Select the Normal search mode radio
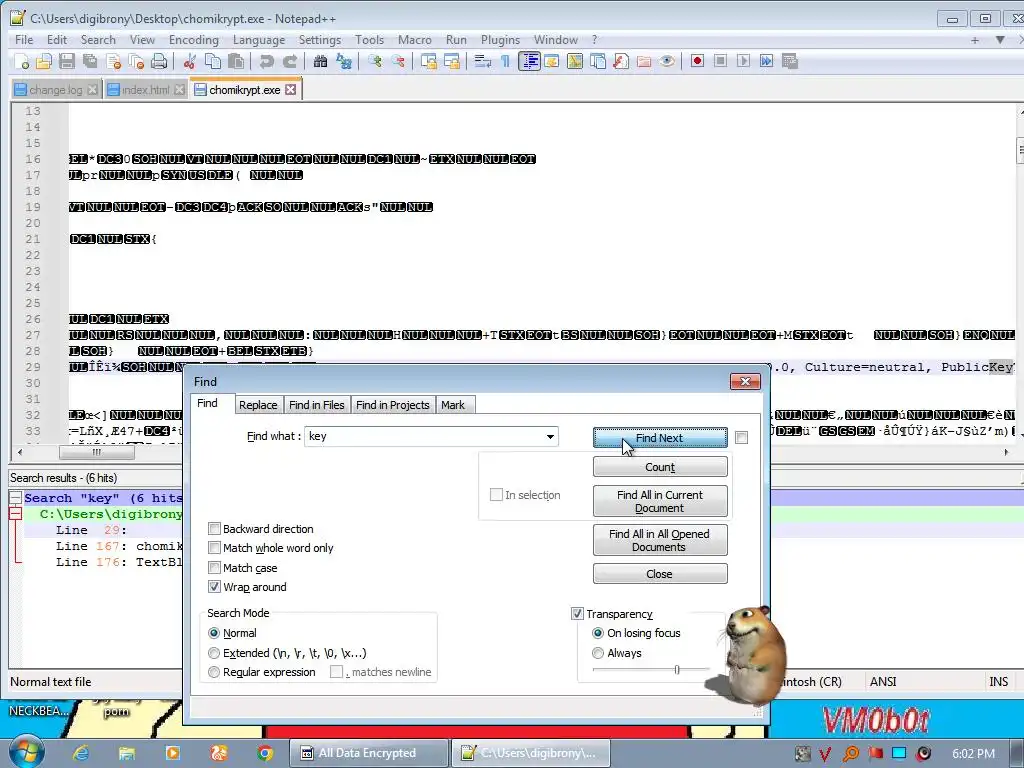 click(x=214, y=633)
